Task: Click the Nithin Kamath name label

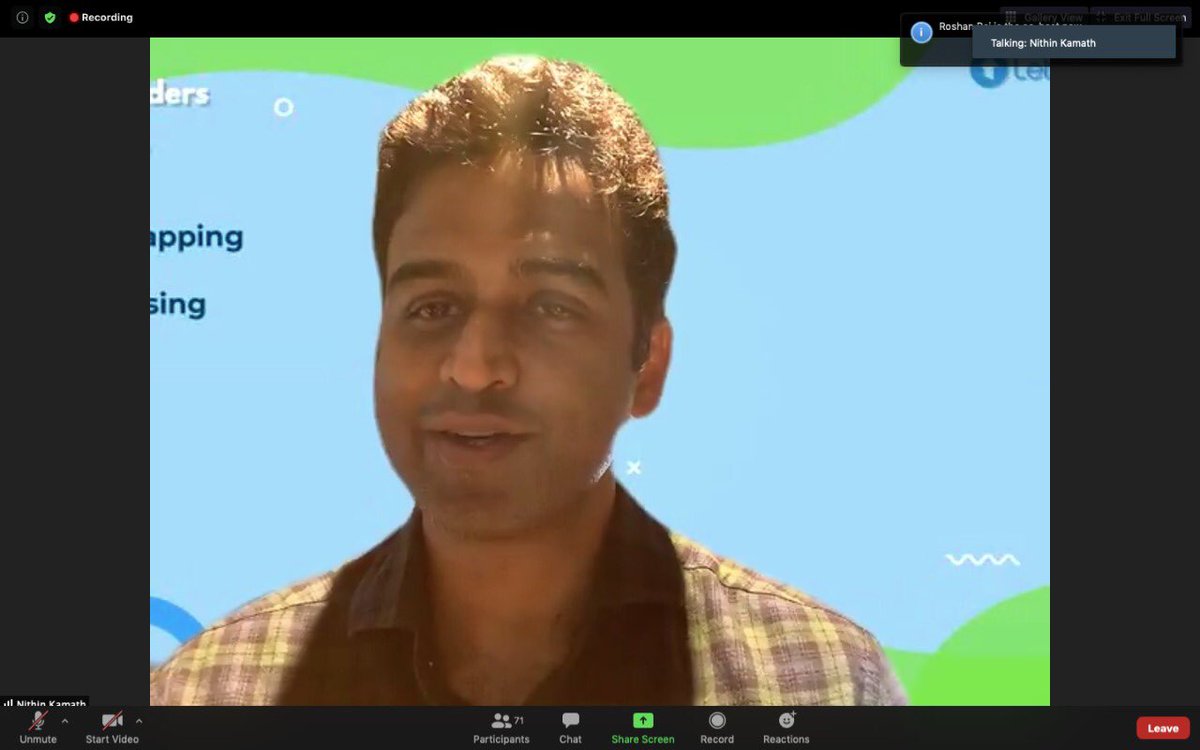Action: (45, 704)
